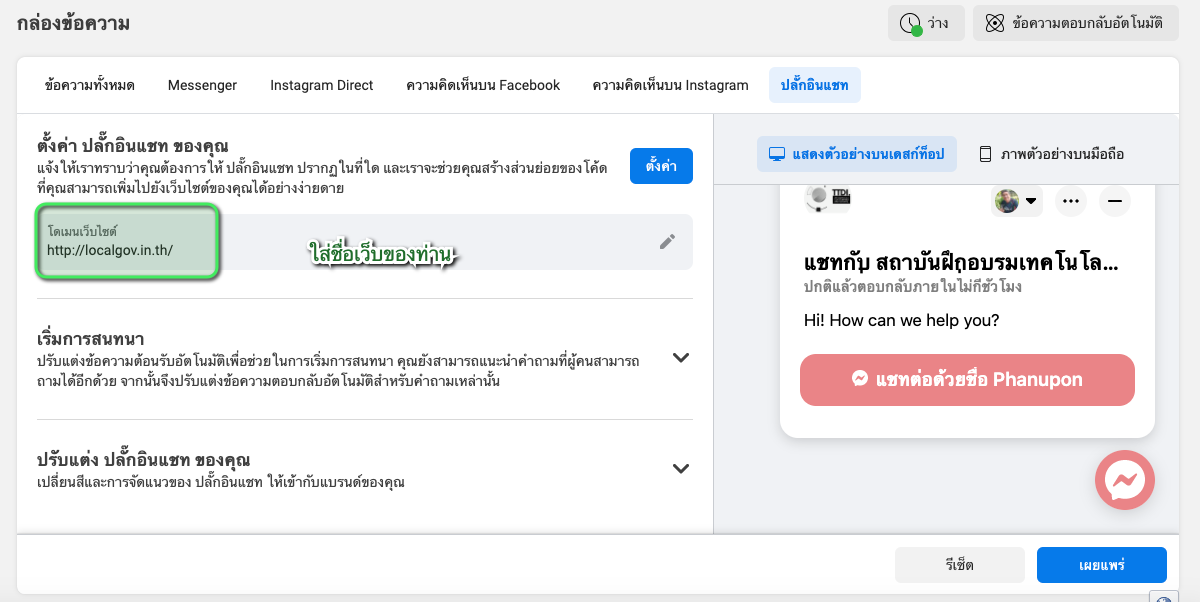Click the availability status button with clock icon
The width and height of the screenshot is (1200, 602).
[925, 23]
